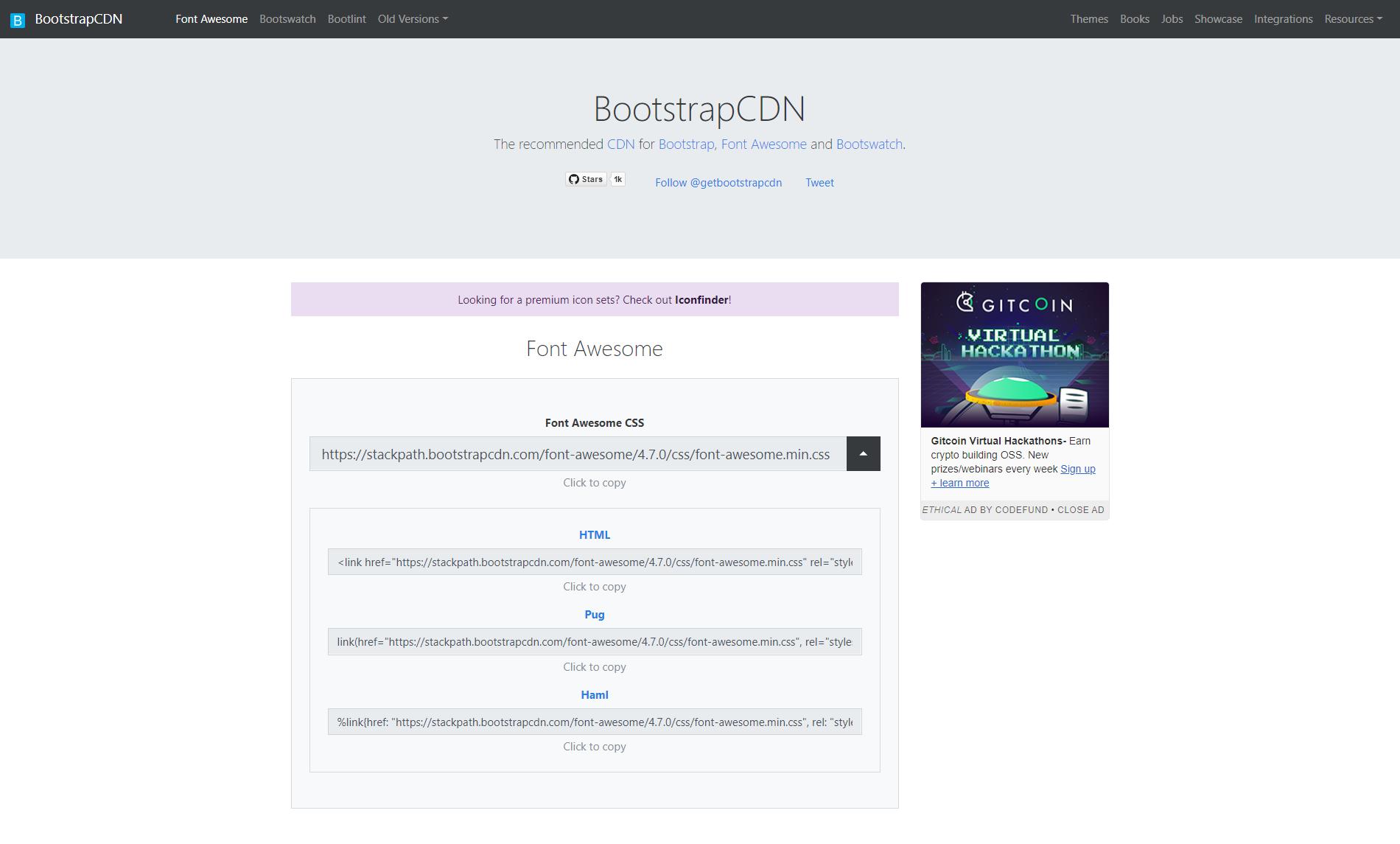Copy the Pug snippet field

click(x=595, y=642)
